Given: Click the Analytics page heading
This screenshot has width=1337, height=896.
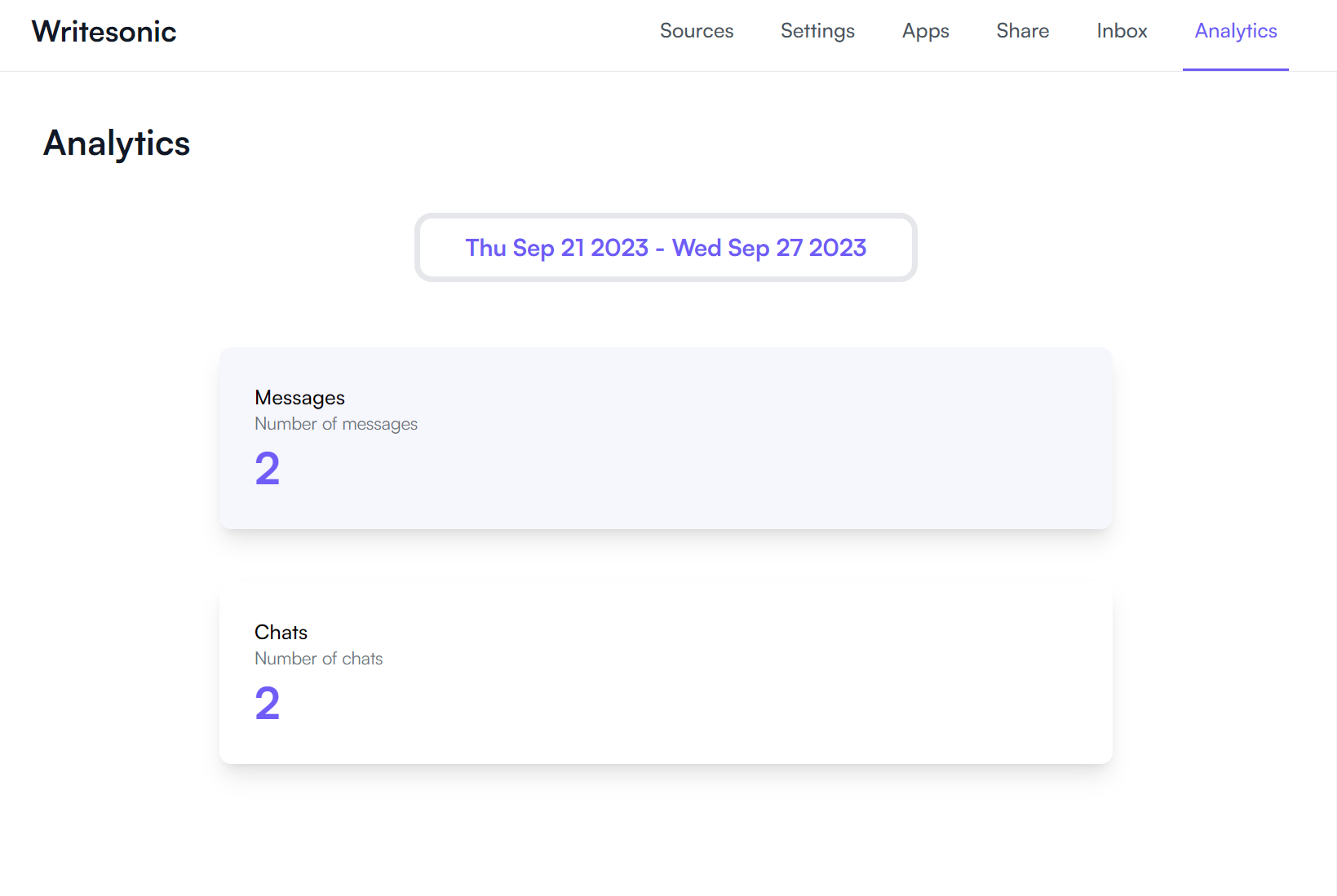Looking at the screenshot, I should (117, 143).
